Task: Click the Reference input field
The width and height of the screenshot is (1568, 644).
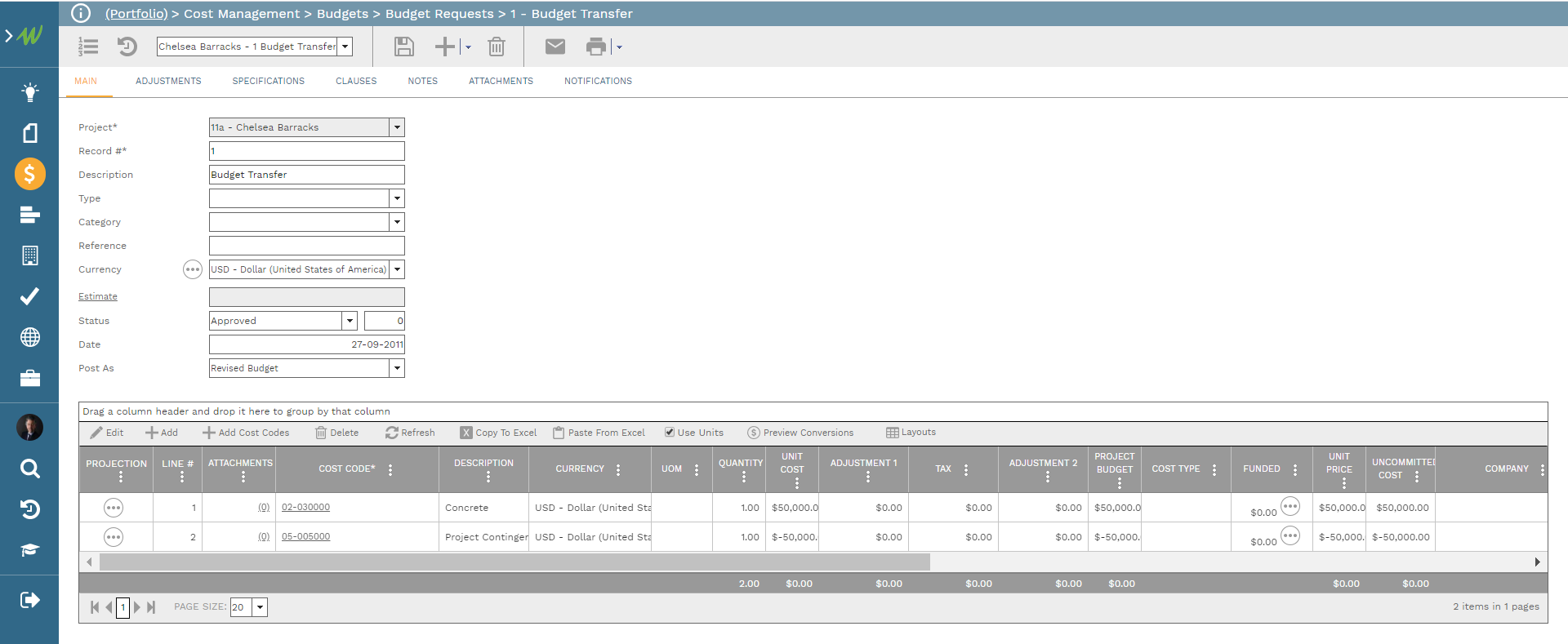Action: tap(307, 246)
